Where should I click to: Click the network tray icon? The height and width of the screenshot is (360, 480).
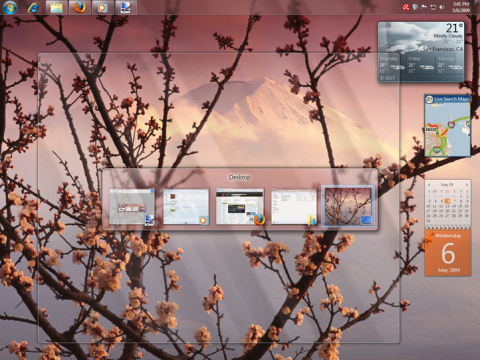point(433,7)
